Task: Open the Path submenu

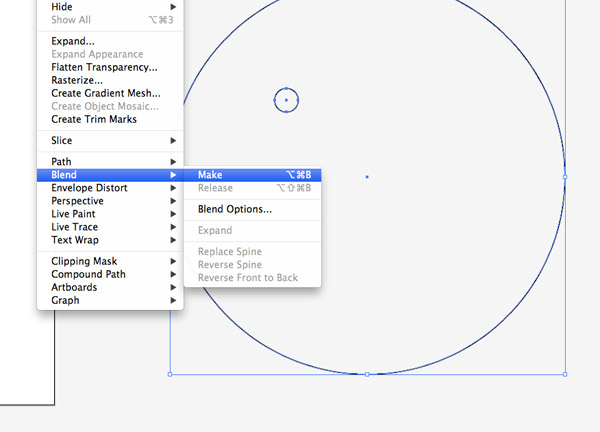Action: point(62,162)
